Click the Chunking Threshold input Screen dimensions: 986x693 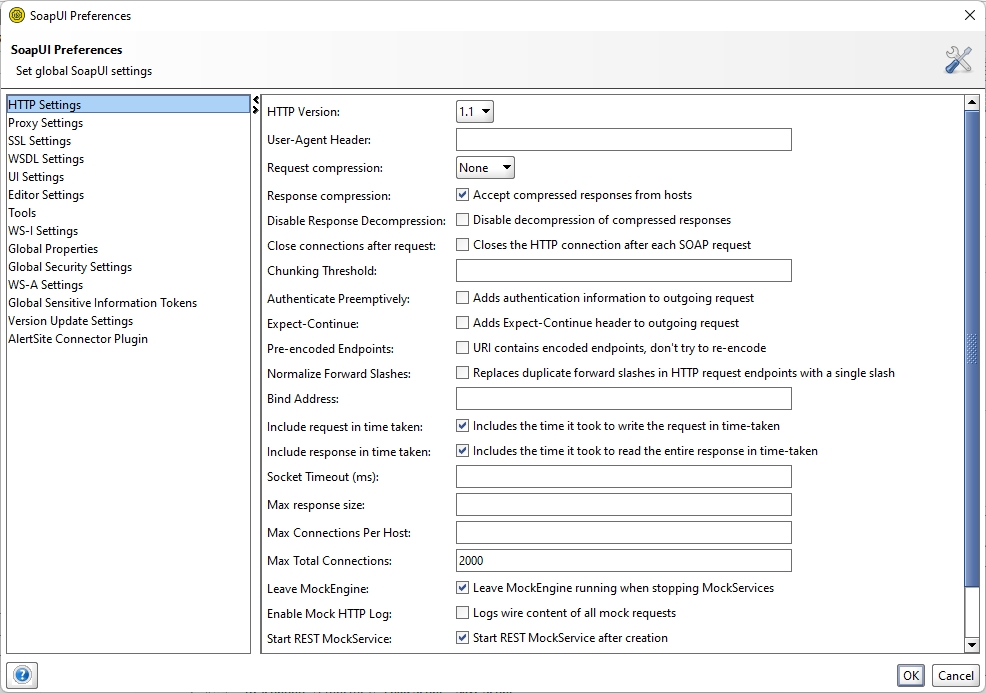point(624,270)
